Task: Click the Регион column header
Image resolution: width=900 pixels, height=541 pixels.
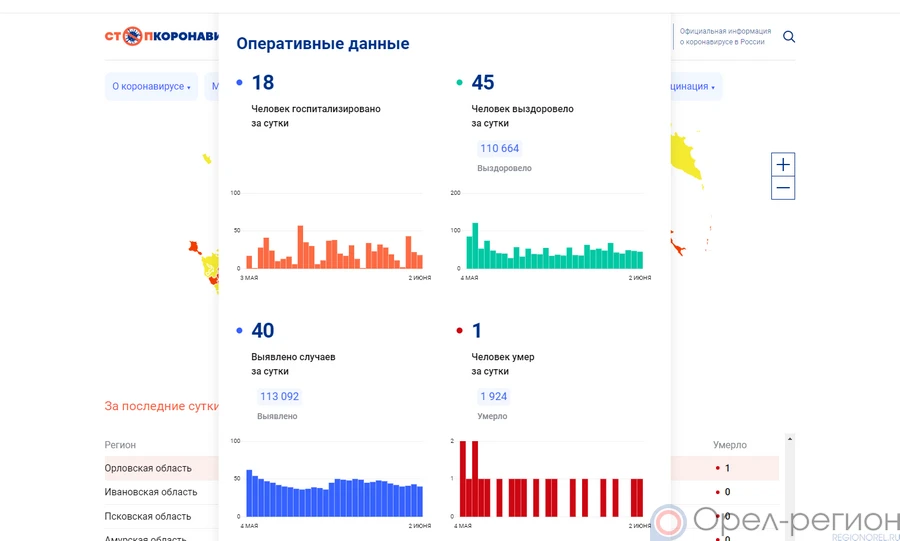Action: point(120,445)
